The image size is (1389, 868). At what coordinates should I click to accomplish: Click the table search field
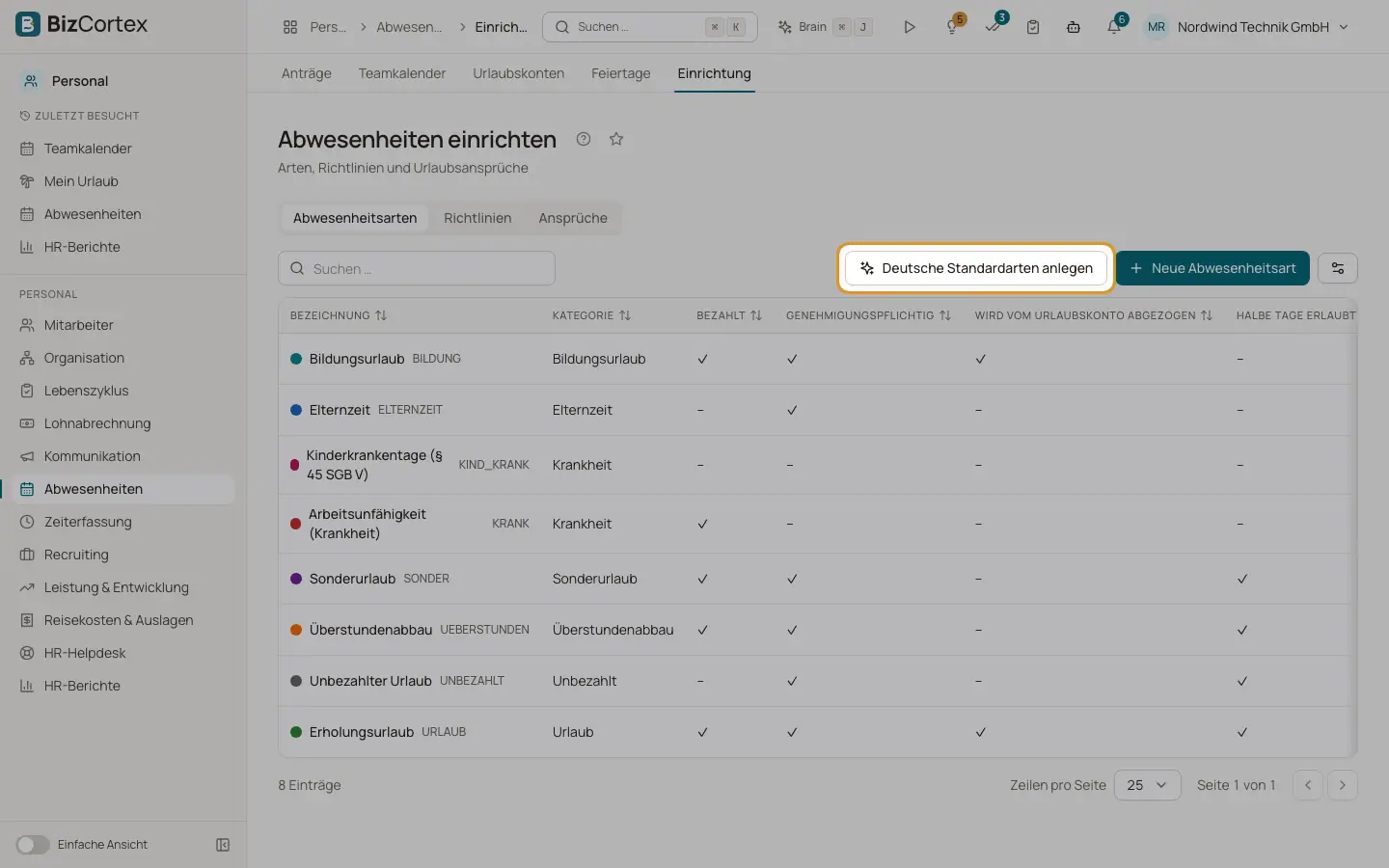point(417,268)
